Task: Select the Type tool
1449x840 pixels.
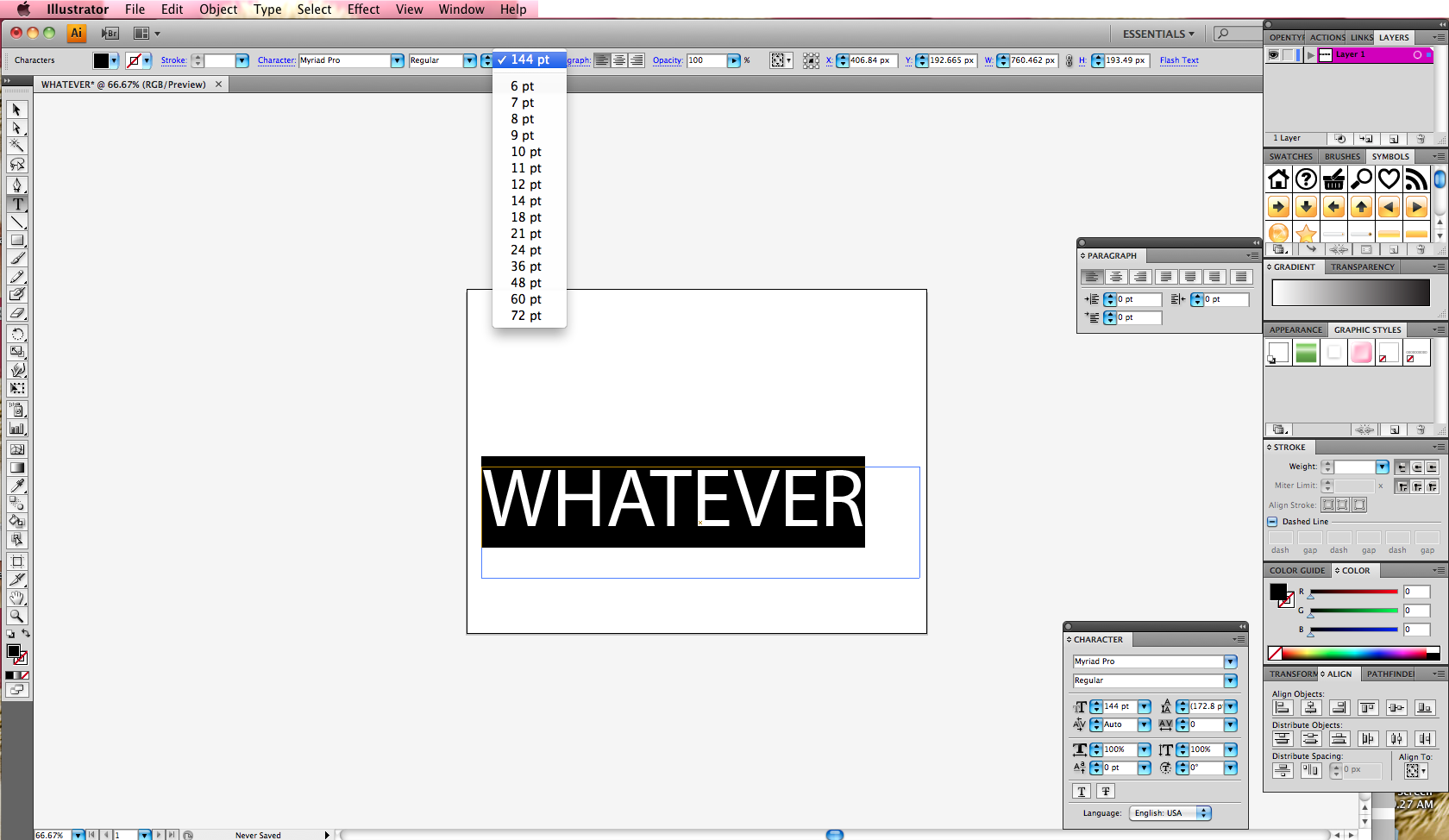Action: (x=16, y=204)
